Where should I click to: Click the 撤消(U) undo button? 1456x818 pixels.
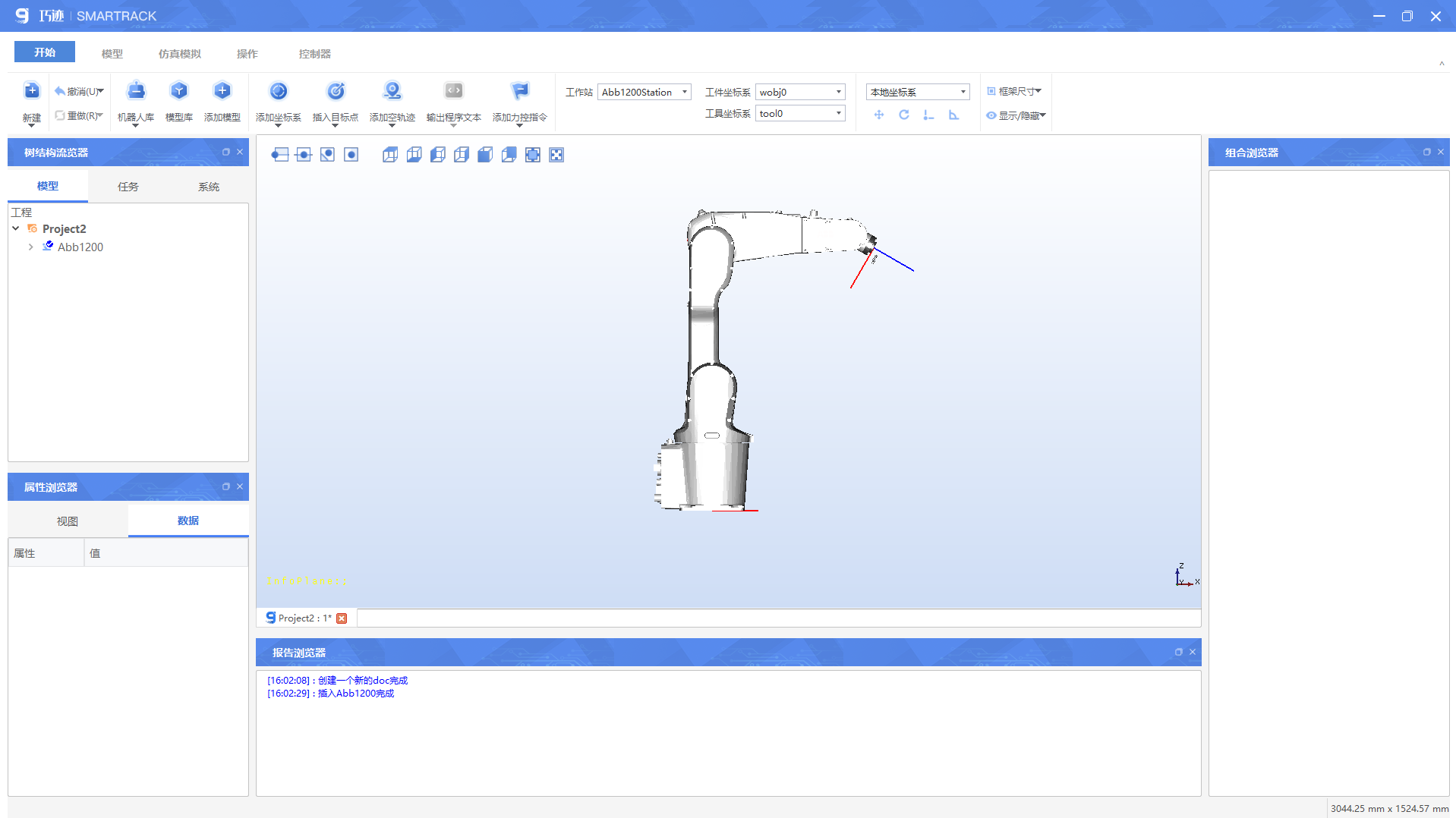79,91
